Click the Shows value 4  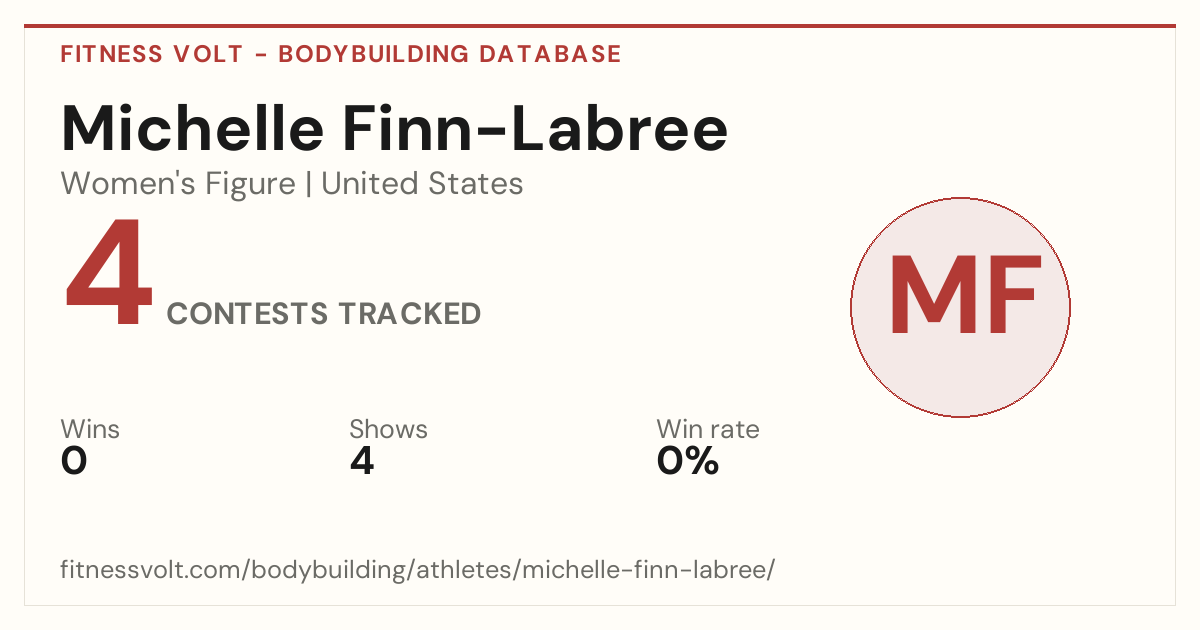point(362,461)
